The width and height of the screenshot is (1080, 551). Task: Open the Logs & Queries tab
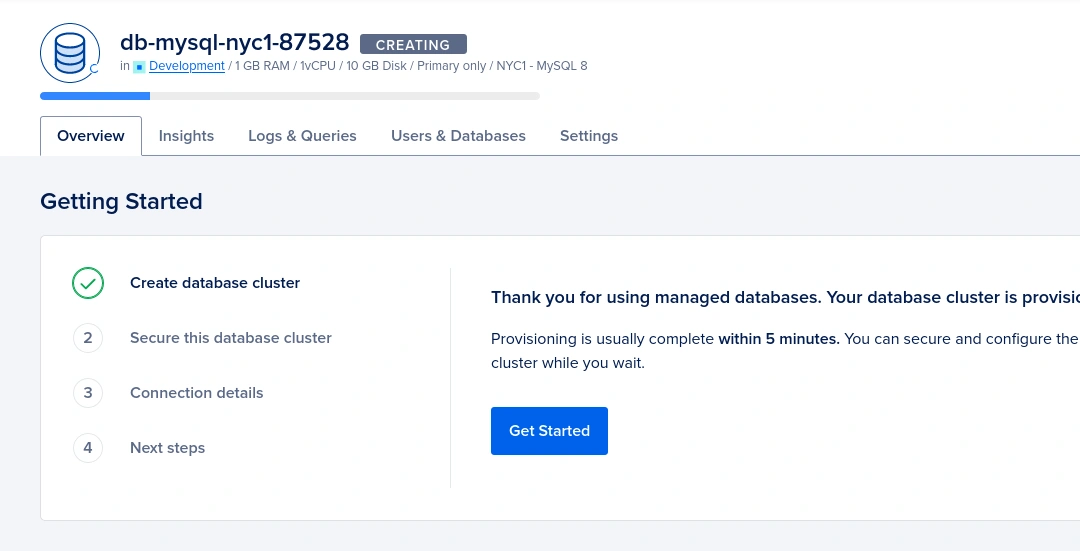302,136
